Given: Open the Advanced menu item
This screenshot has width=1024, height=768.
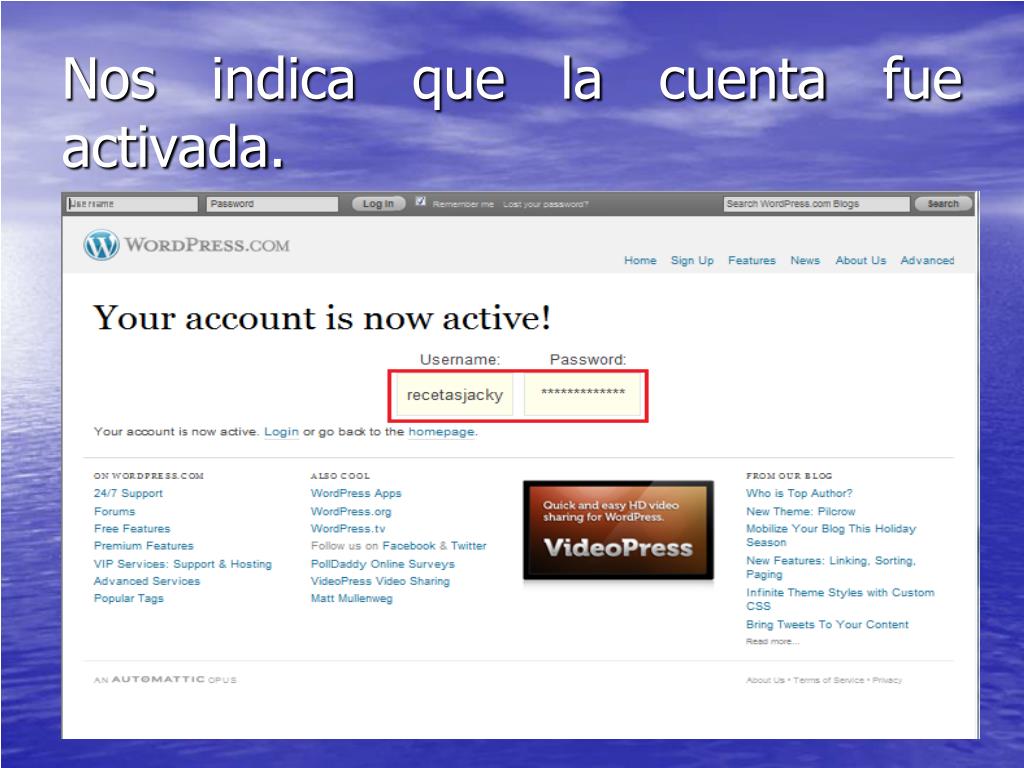Looking at the screenshot, I should pyautogui.click(x=927, y=261).
